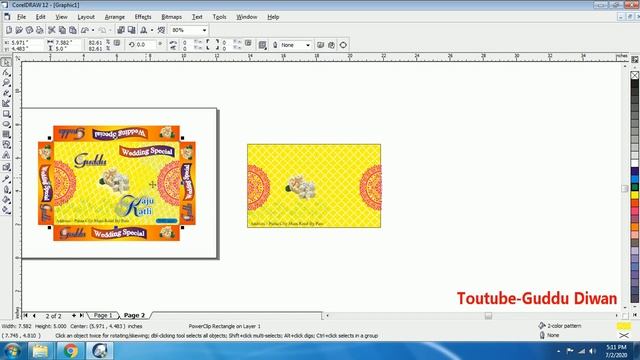Select the Ellipse tool
640x360 pixels.
pyautogui.click(x=6, y=124)
